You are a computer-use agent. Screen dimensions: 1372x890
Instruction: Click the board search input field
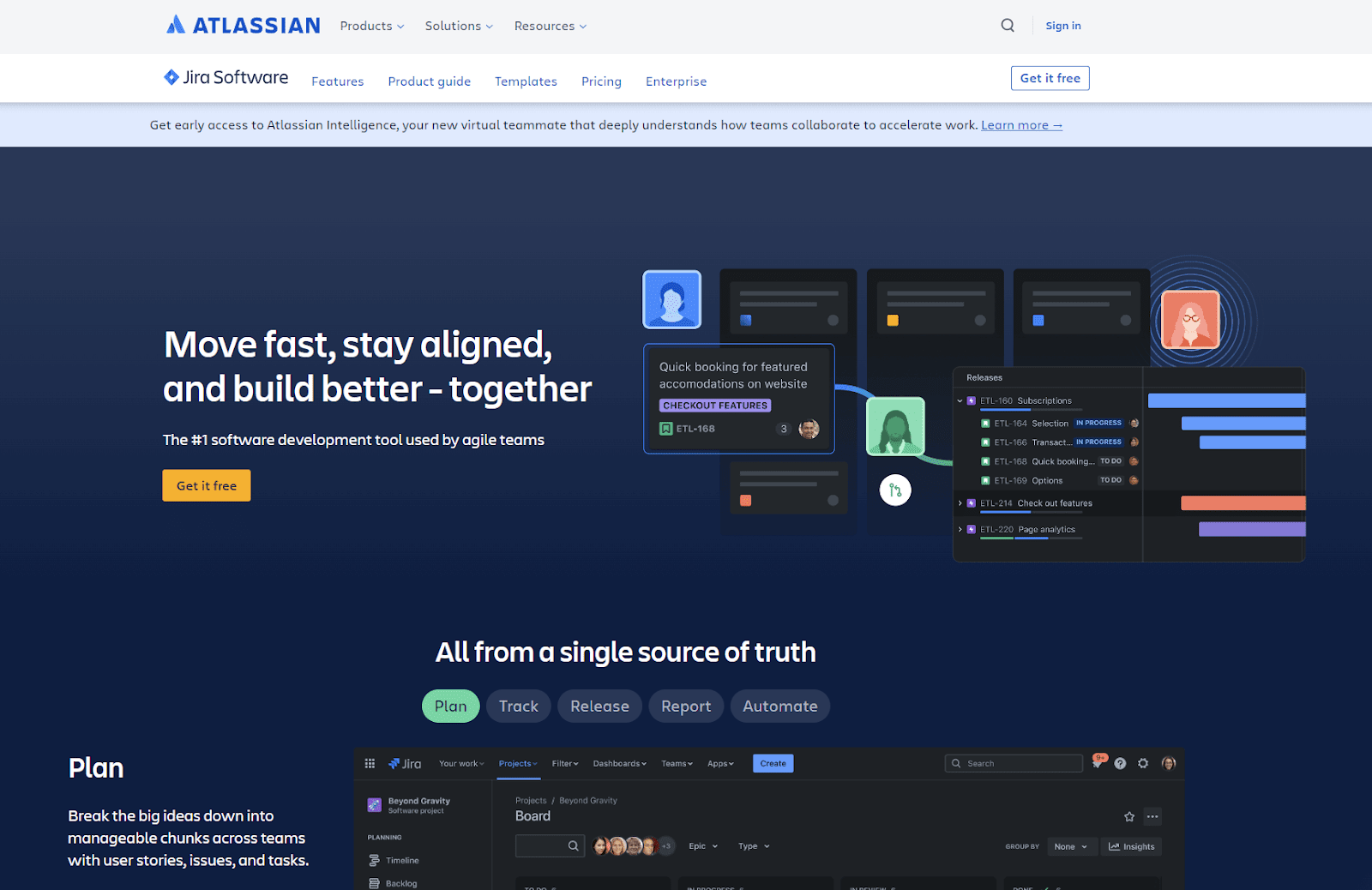(550, 845)
